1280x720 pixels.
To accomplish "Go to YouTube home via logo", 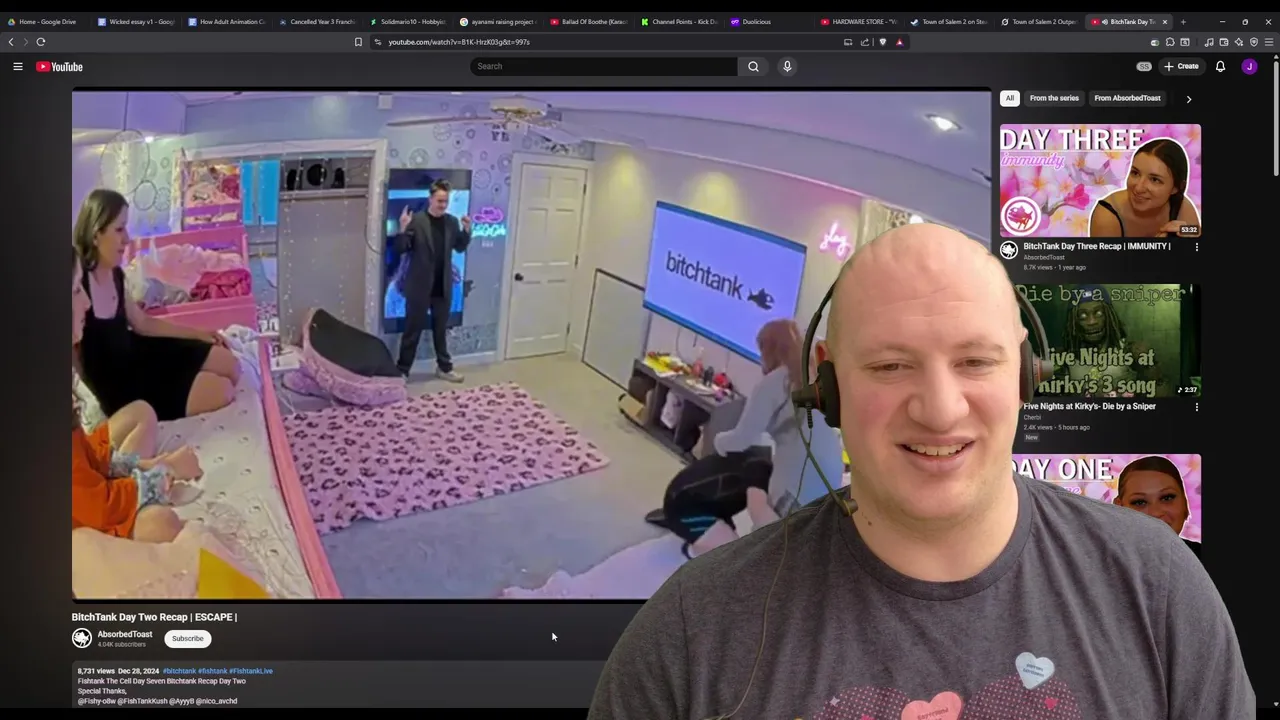I will click(x=59, y=66).
